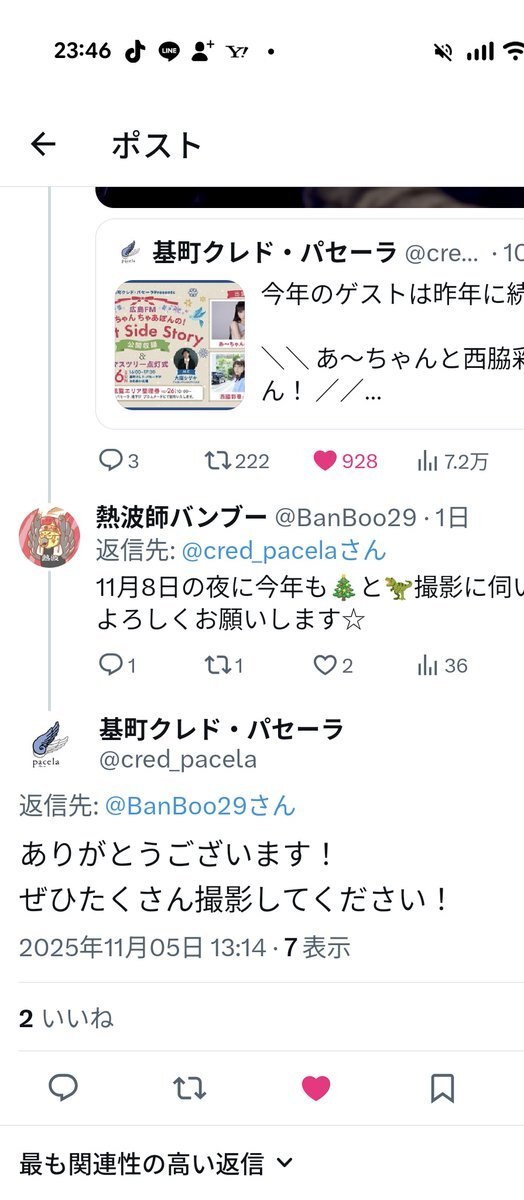524x1200 pixels.
Task: Open pacela logo profile picture
Action: tap(49, 745)
